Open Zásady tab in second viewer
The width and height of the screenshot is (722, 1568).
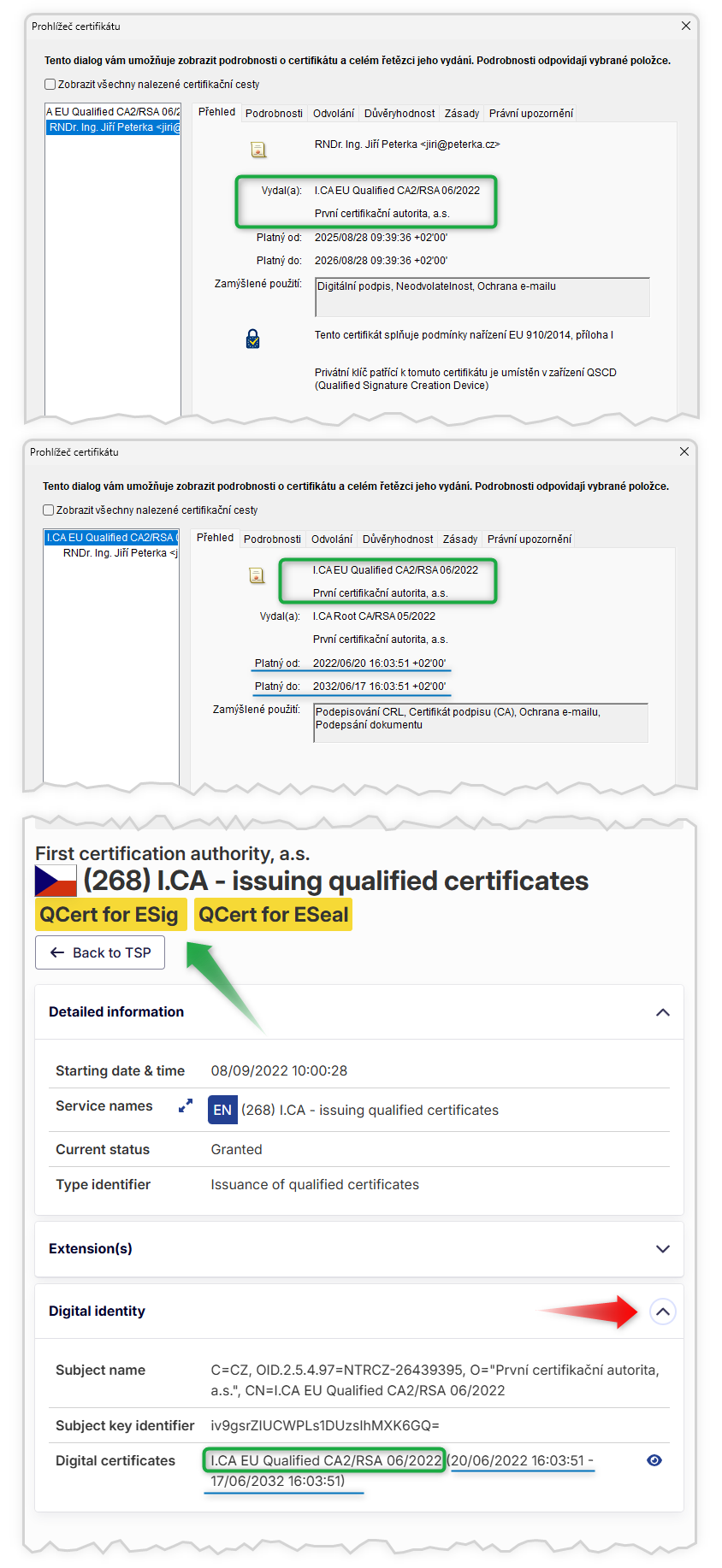tap(460, 539)
